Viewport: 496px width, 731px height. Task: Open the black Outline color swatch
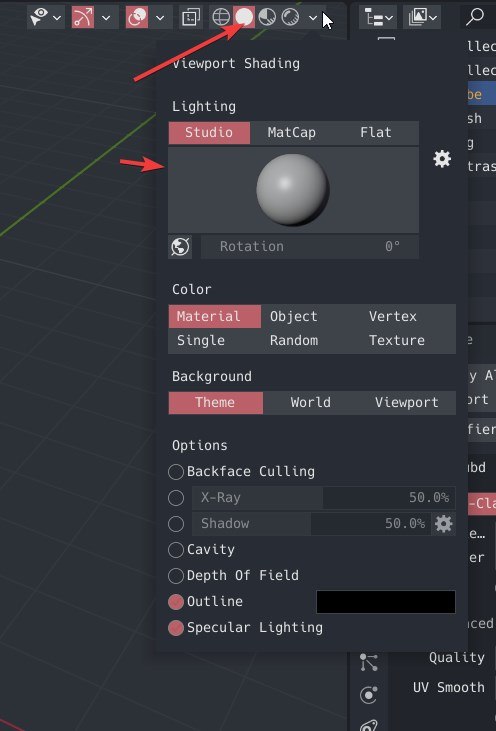coord(386,602)
